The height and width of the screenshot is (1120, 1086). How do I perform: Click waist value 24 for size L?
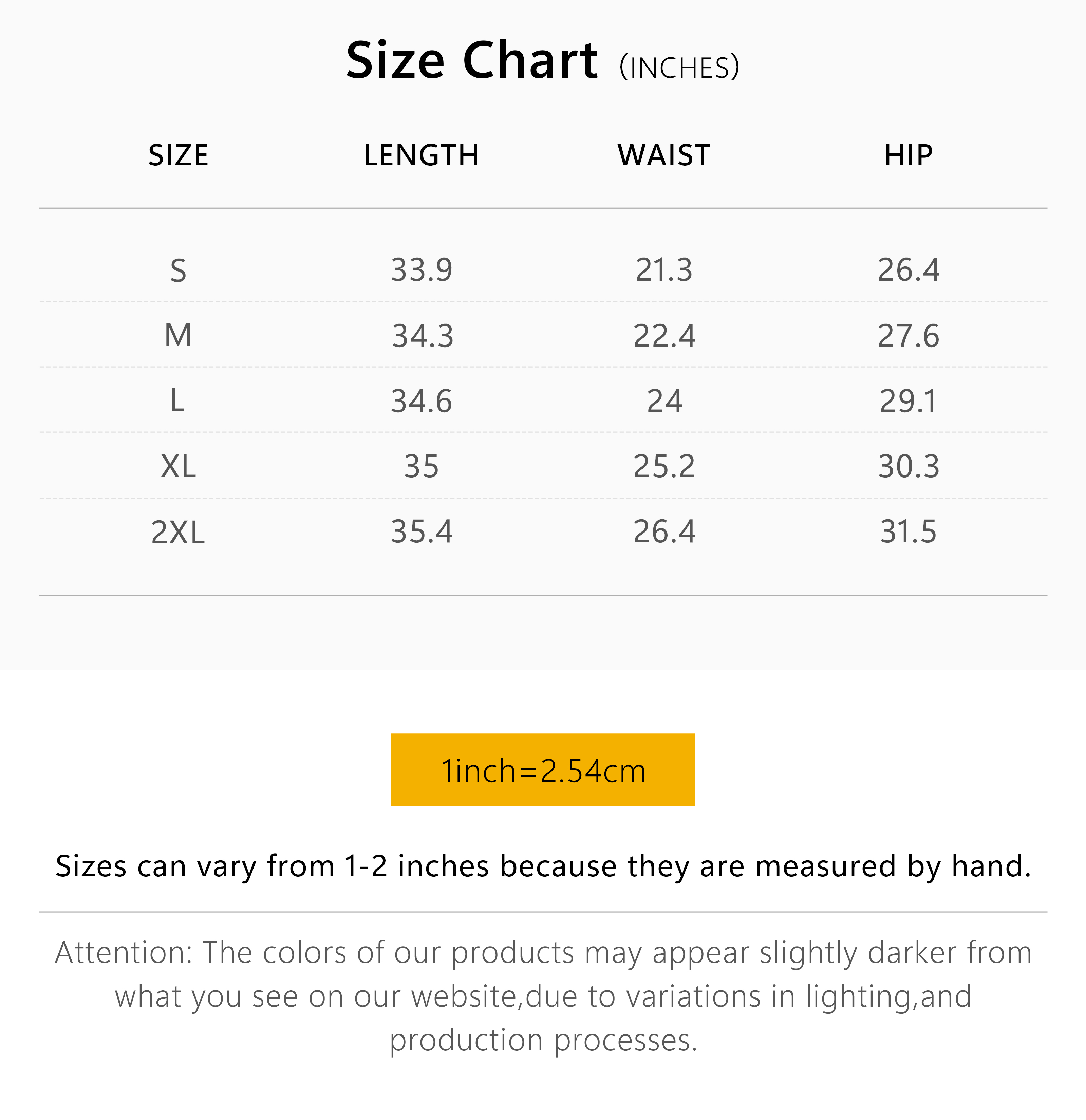coord(664,401)
